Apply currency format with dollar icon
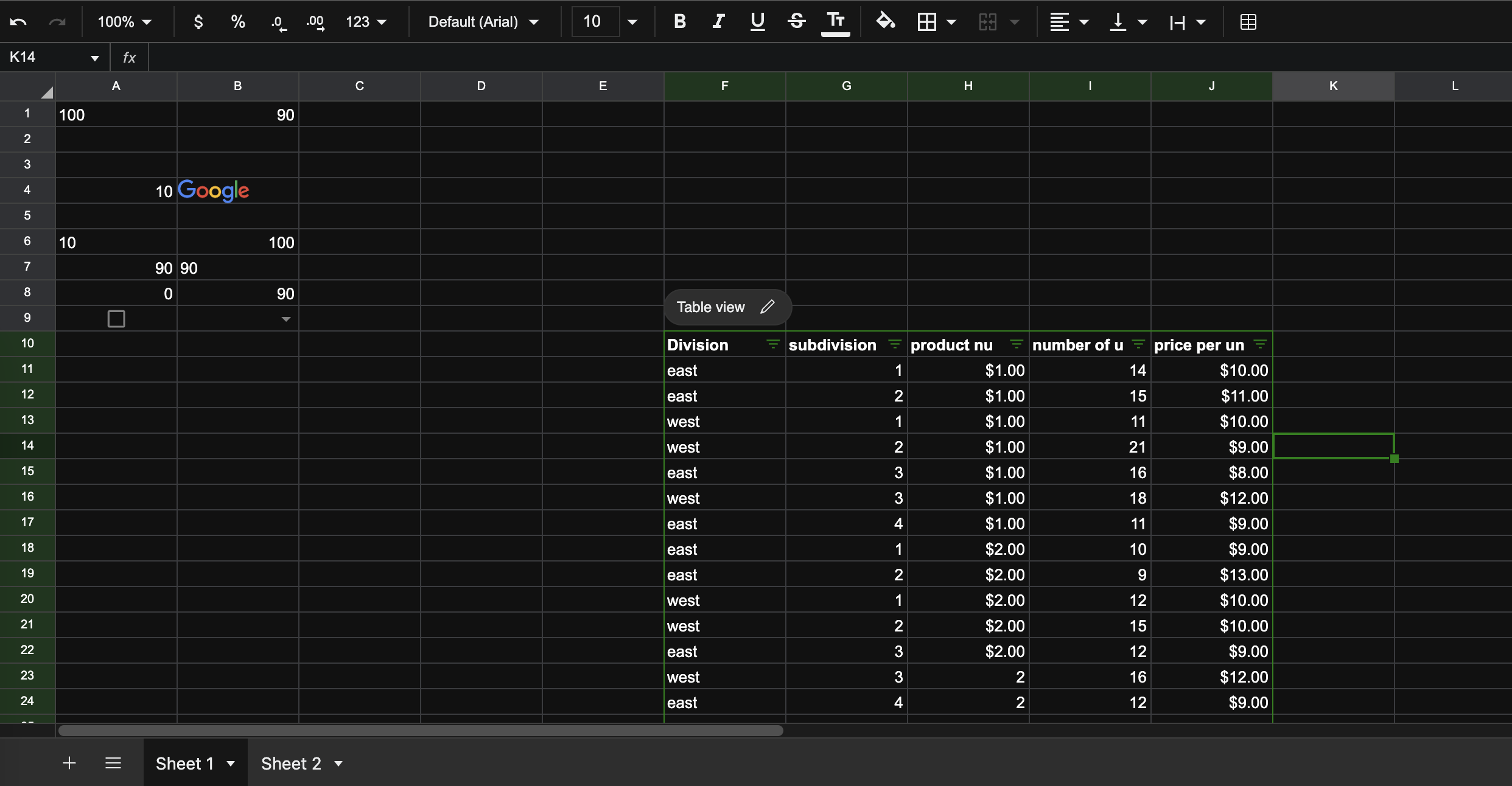 coord(198,22)
